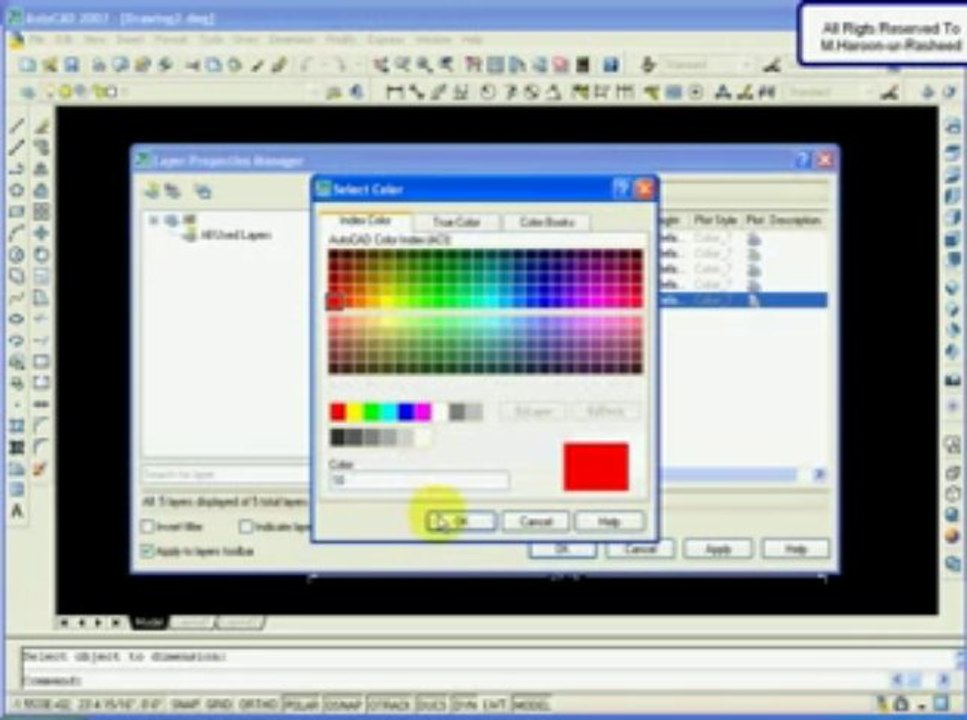Image resolution: width=967 pixels, height=720 pixels.
Task: Open the text style dropdown in top toolbar
Action: [747, 65]
